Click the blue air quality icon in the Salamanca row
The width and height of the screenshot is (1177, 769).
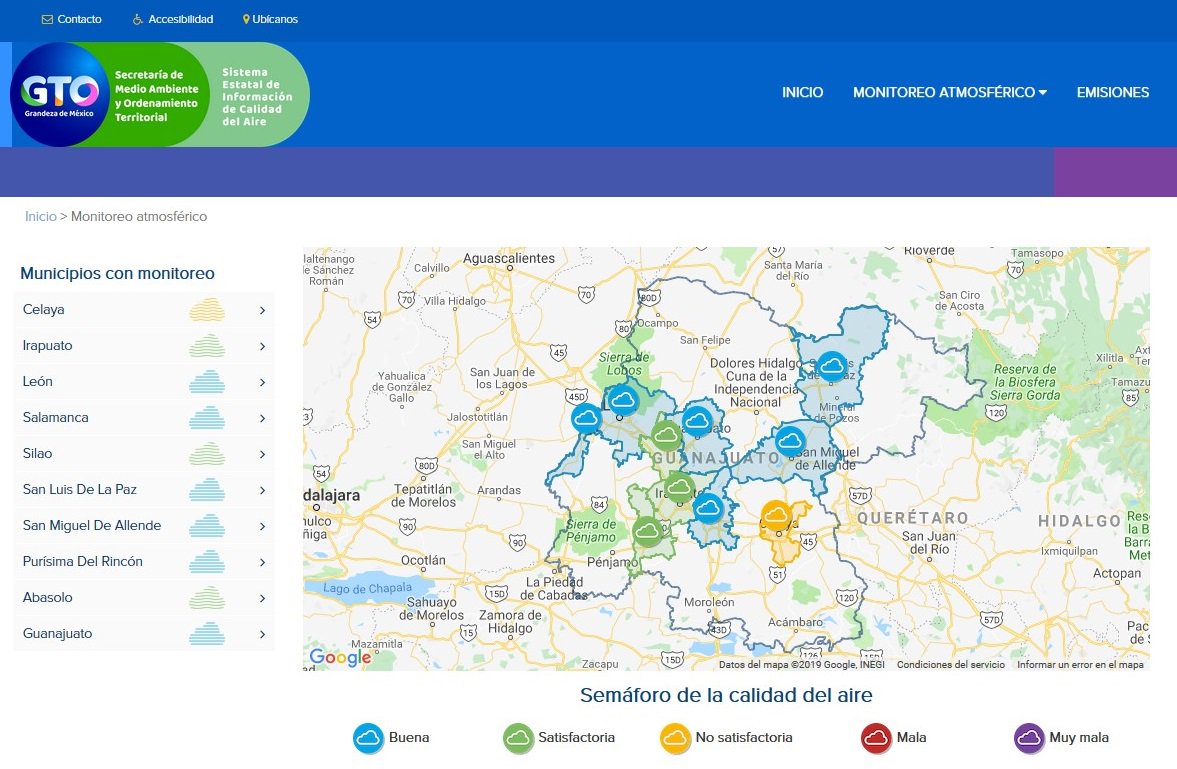207,418
